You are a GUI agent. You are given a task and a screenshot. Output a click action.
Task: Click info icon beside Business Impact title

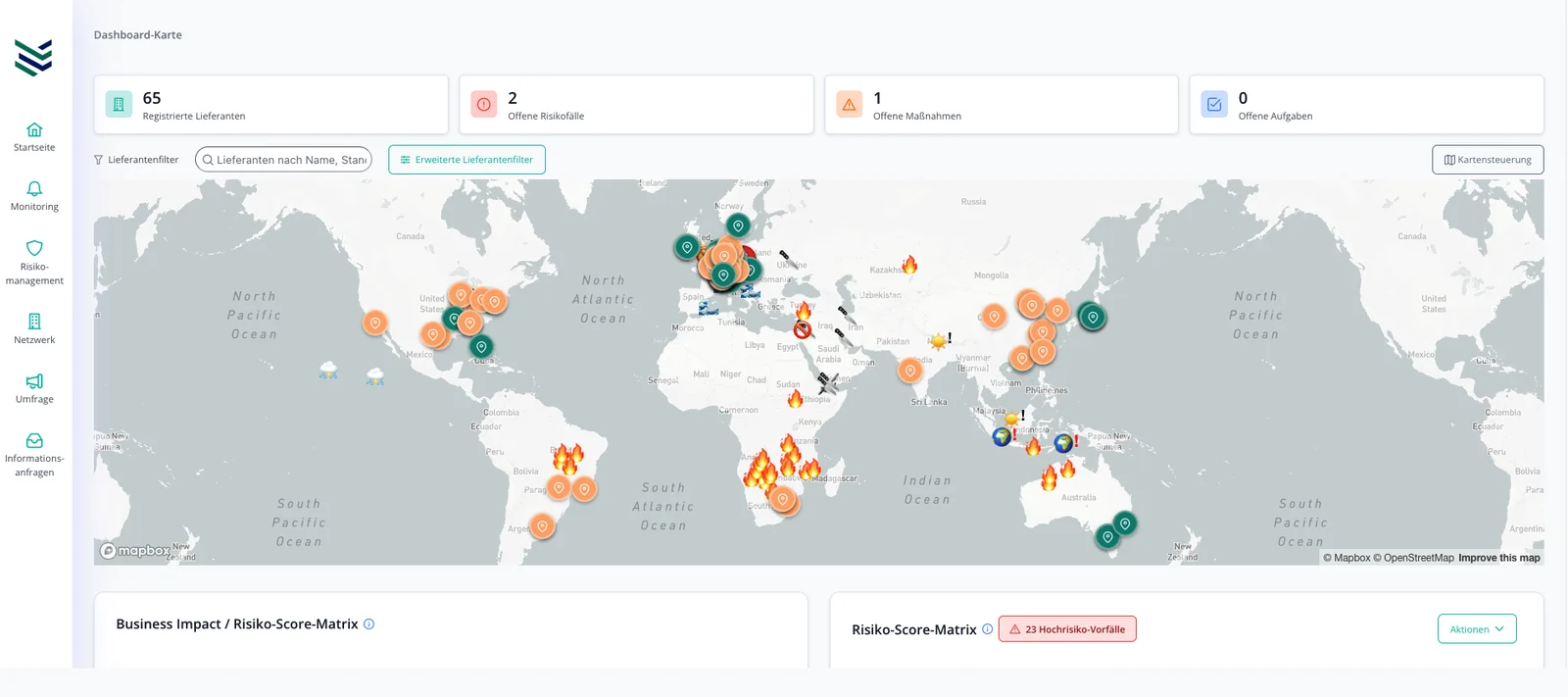[369, 623]
